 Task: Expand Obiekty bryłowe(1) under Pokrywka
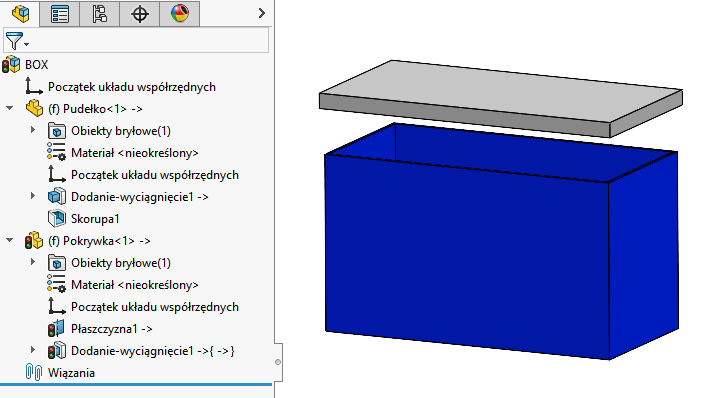click(x=33, y=262)
